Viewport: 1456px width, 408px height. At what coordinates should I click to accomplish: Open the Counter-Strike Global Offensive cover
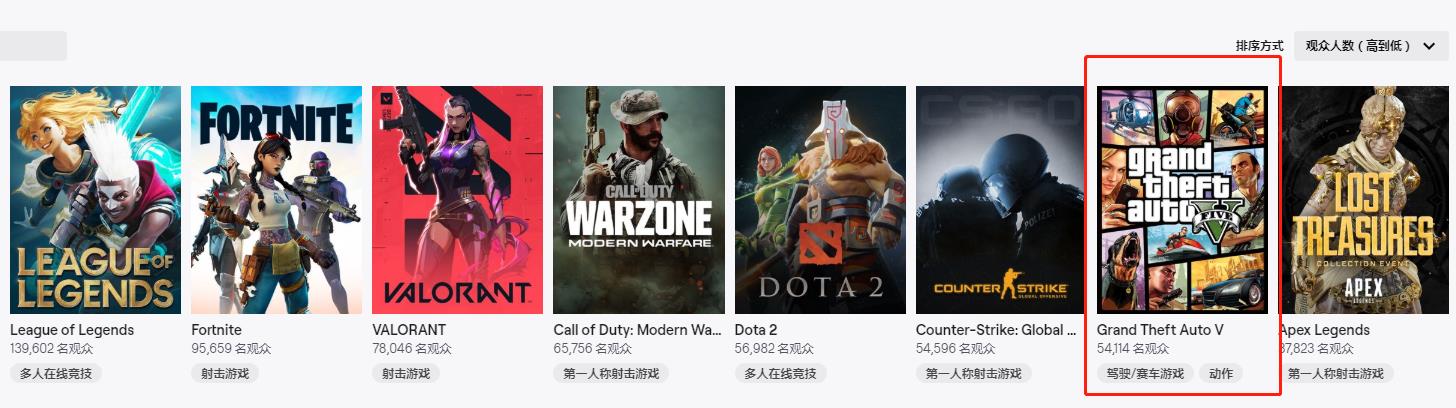coord(1001,200)
